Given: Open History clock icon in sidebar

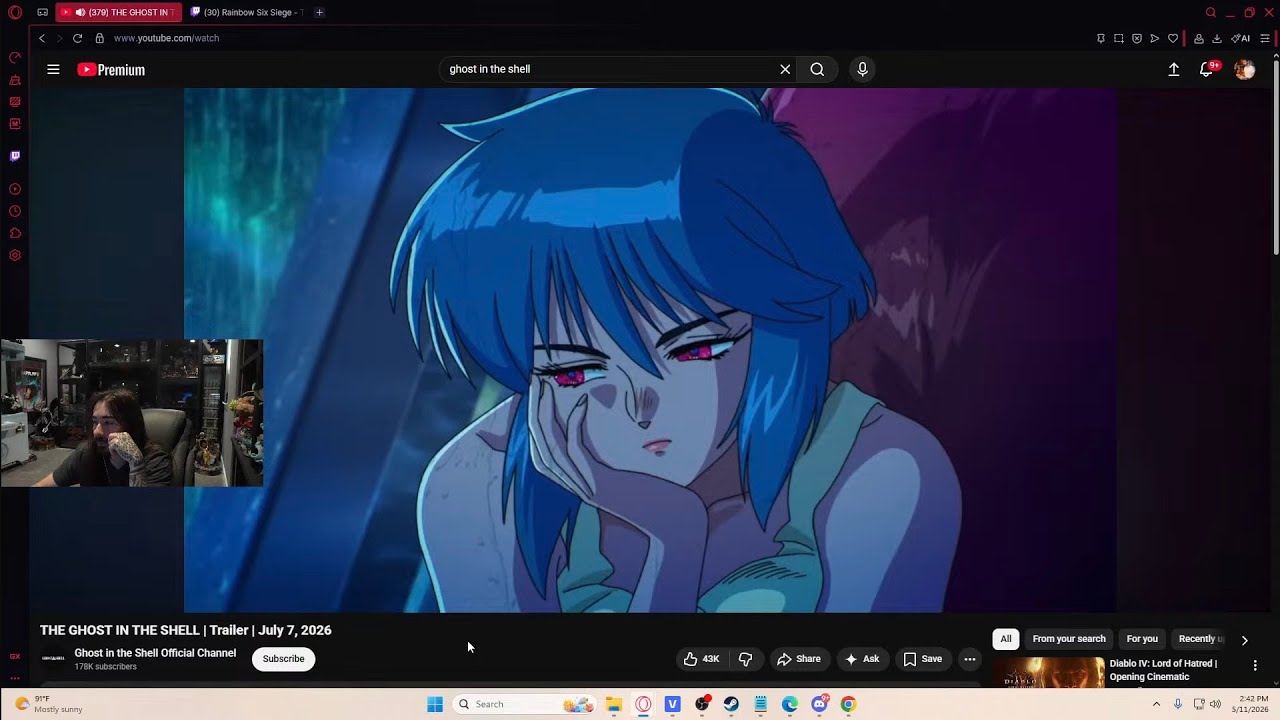Looking at the screenshot, I should [14, 211].
